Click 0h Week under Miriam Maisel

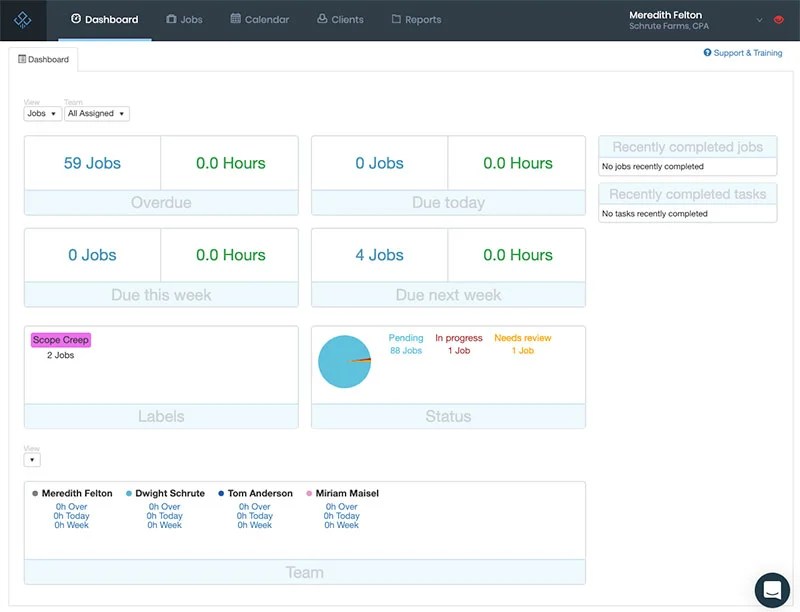click(x=341, y=525)
